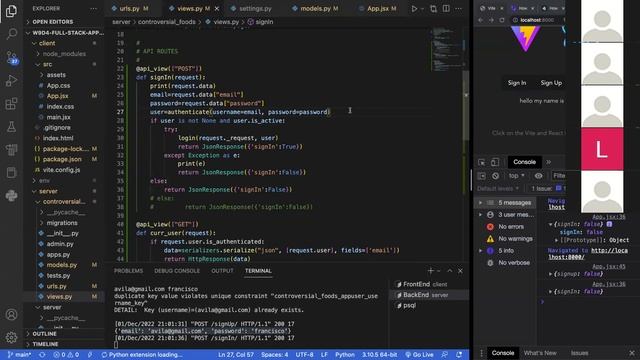The height and width of the screenshot is (360, 640).
Task: Open the Explorer more actions ellipsis
Action: 93,9
